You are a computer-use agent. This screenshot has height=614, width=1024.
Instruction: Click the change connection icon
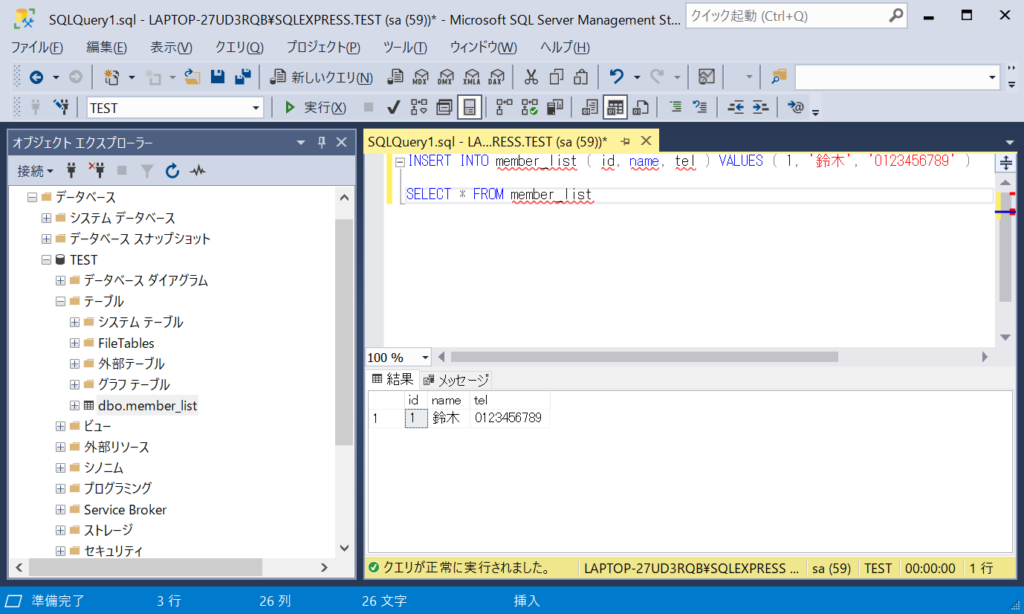61,107
